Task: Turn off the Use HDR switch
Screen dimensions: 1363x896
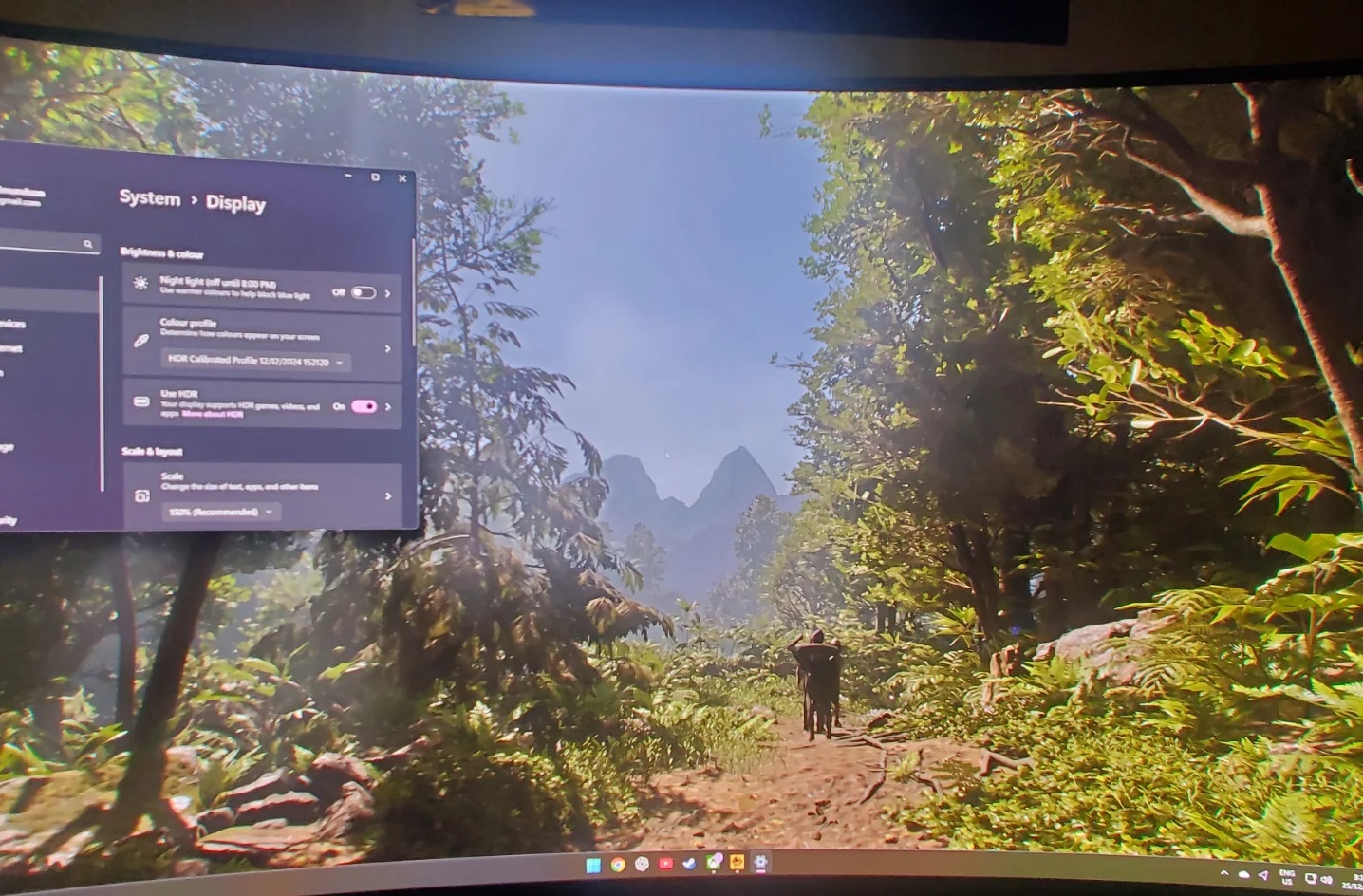Action: pyautogui.click(x=364, y=406)
